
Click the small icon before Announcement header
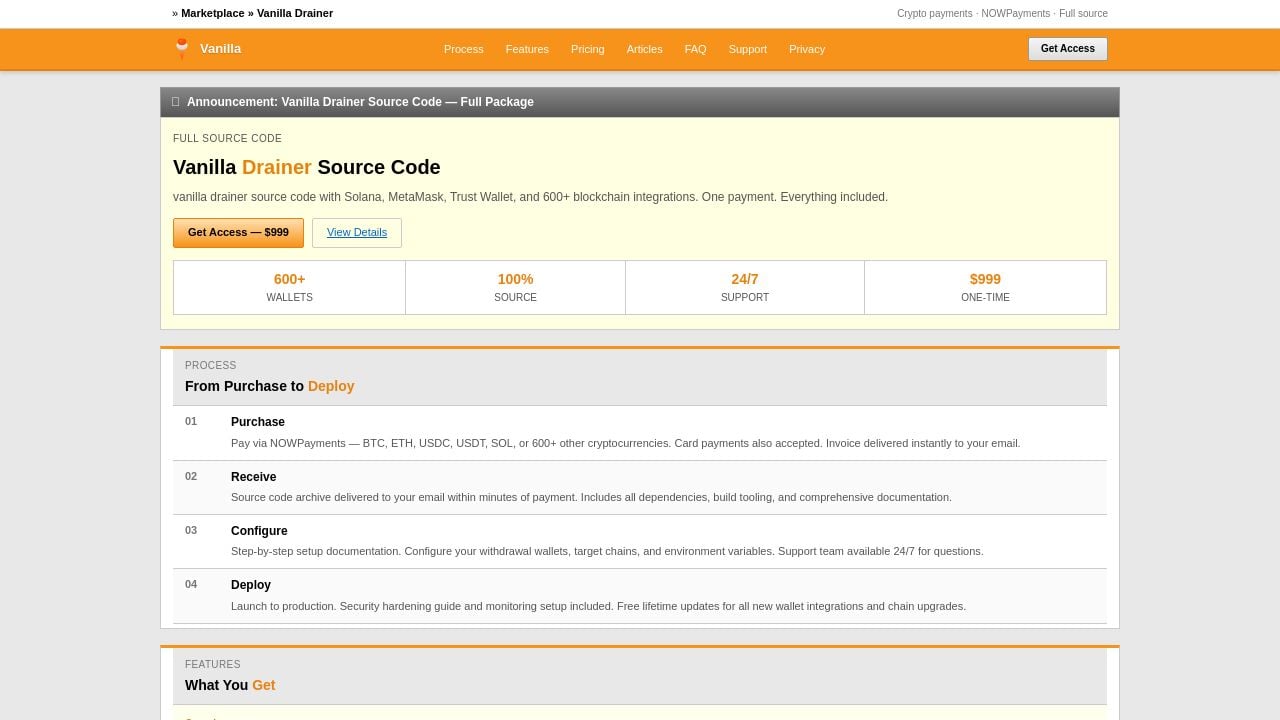(x=176, y=102)
